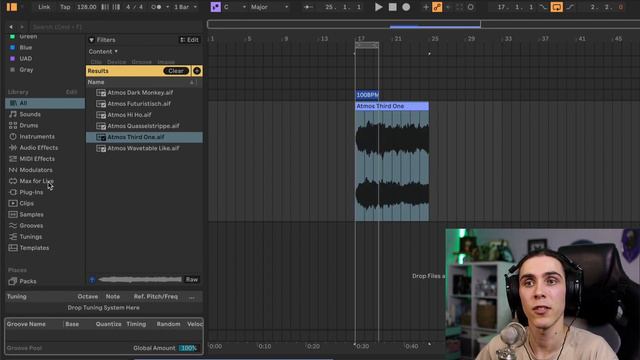
Task: Click the browser back arrow
Action: [x=11, y=27]
